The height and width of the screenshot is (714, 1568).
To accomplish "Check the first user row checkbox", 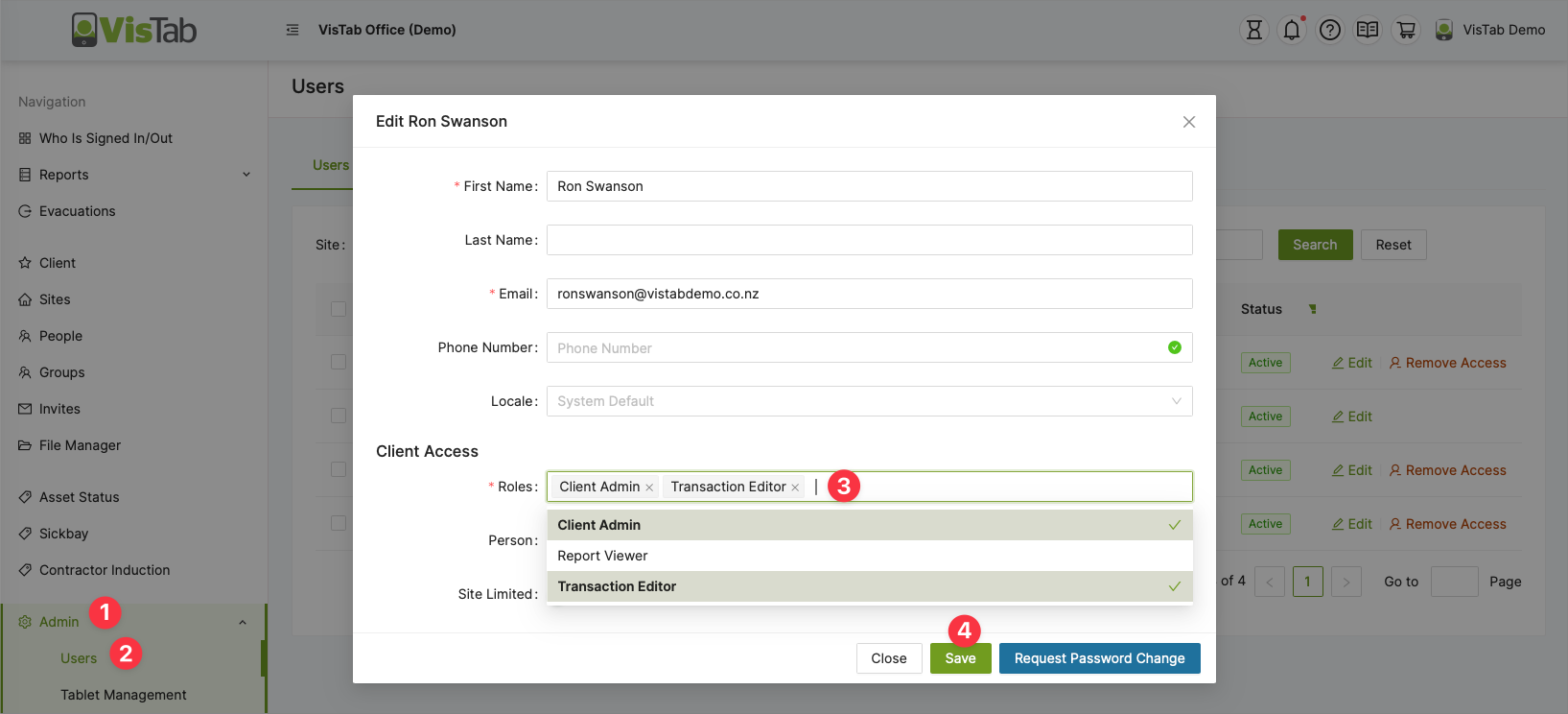I will pyautogui.click(x=339, y=362).
